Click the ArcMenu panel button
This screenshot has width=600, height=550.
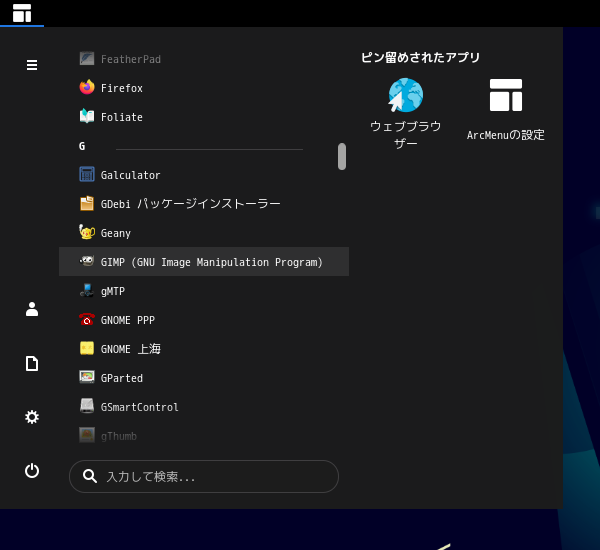tap(22, 13)
